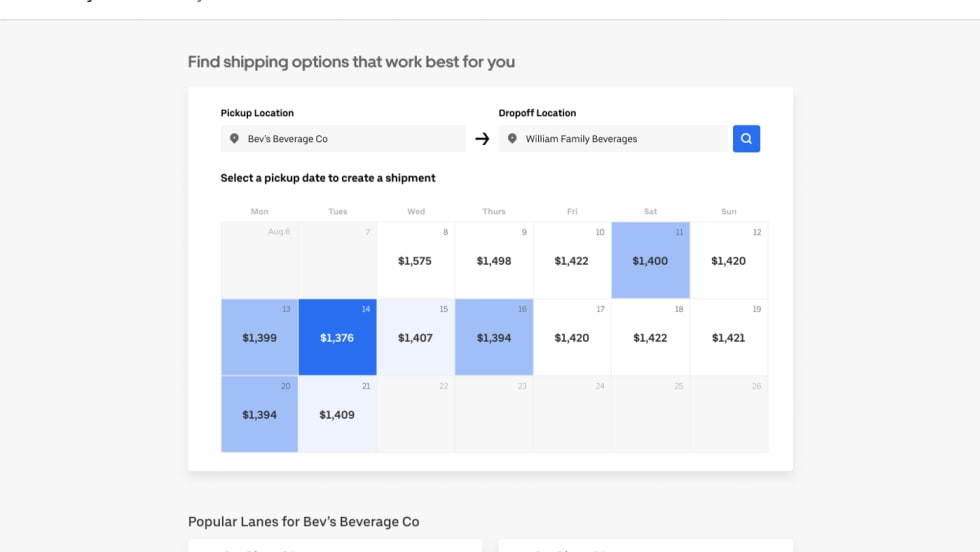
Task: Select August 13 priced at $1,399
Action: (x=259, y=338)
